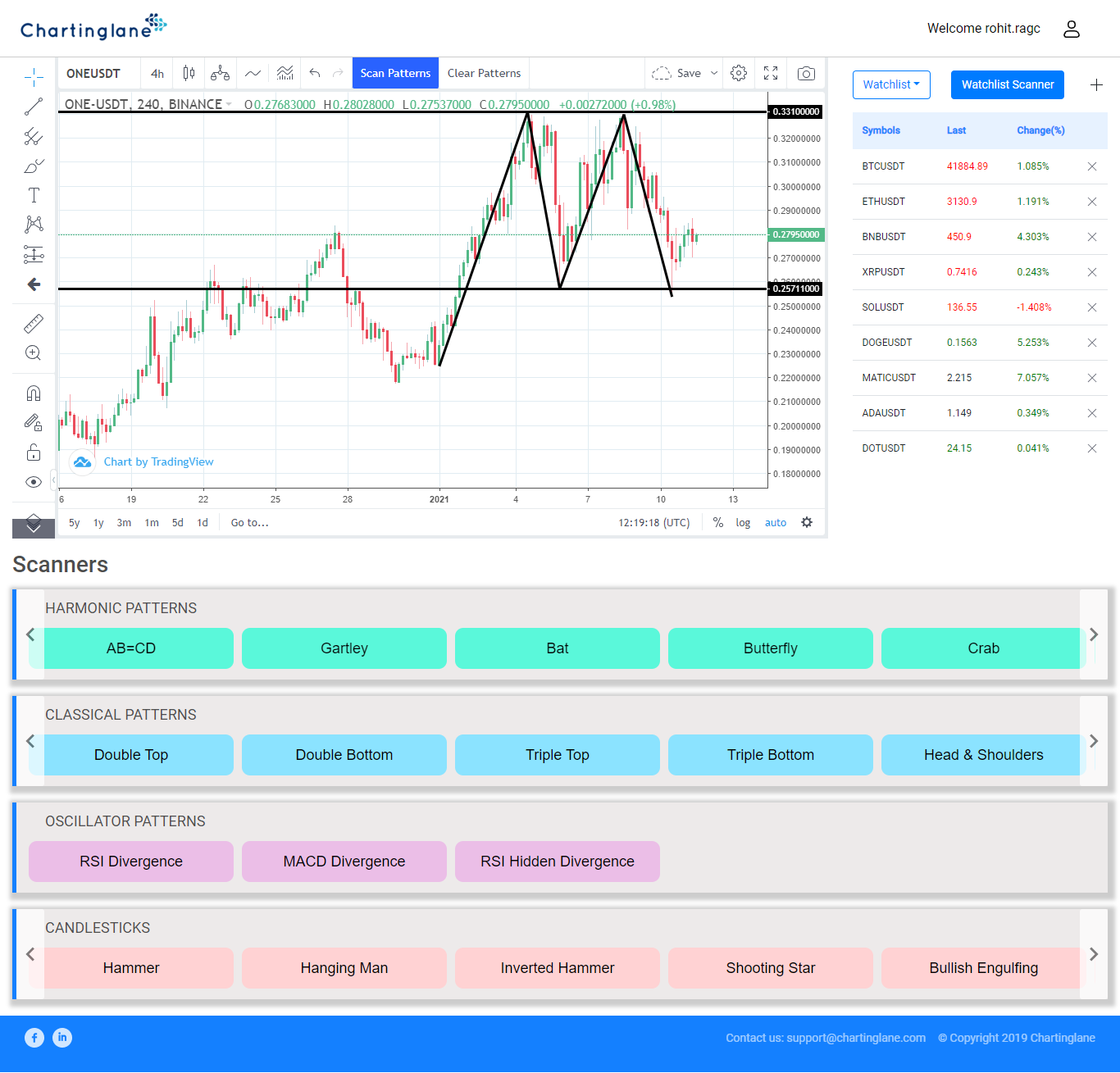
Task: Select the zoom in tool
Action: coord(34,353)
